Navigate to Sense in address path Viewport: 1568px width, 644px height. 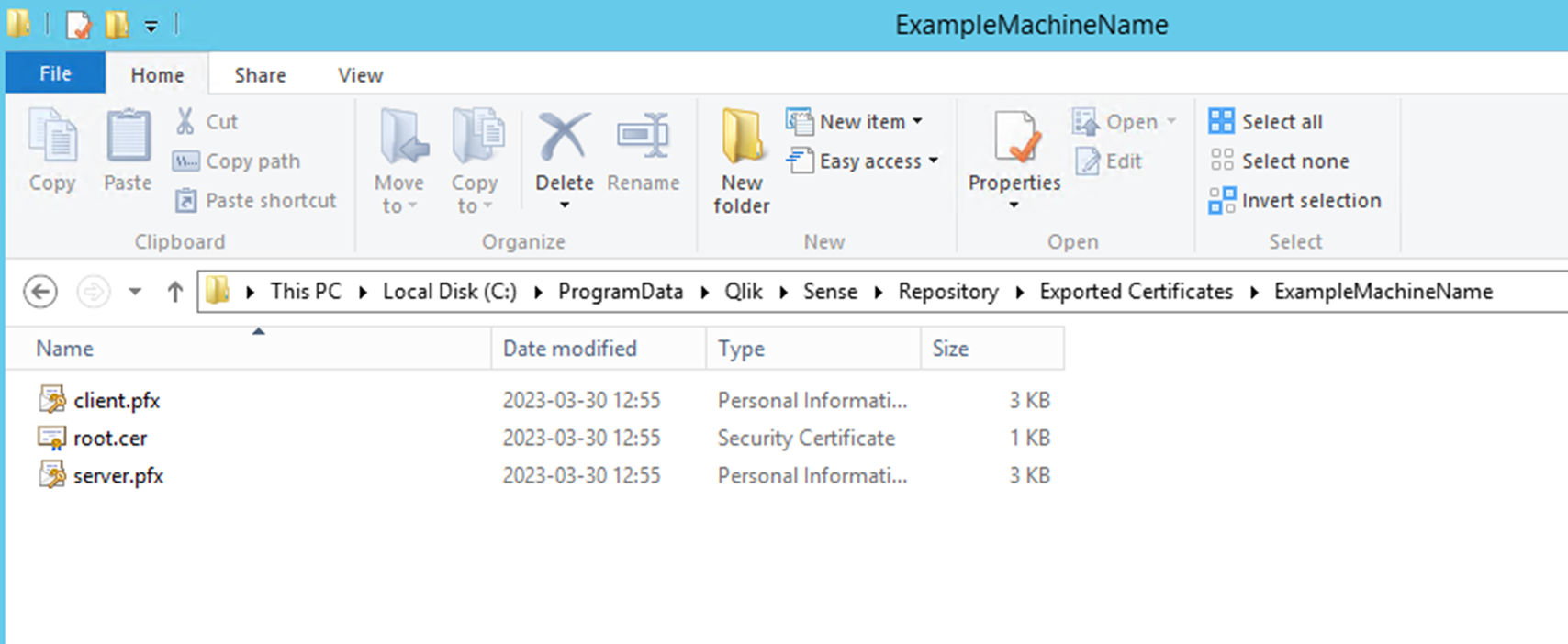pyautogui.click(x=830, y=292)
